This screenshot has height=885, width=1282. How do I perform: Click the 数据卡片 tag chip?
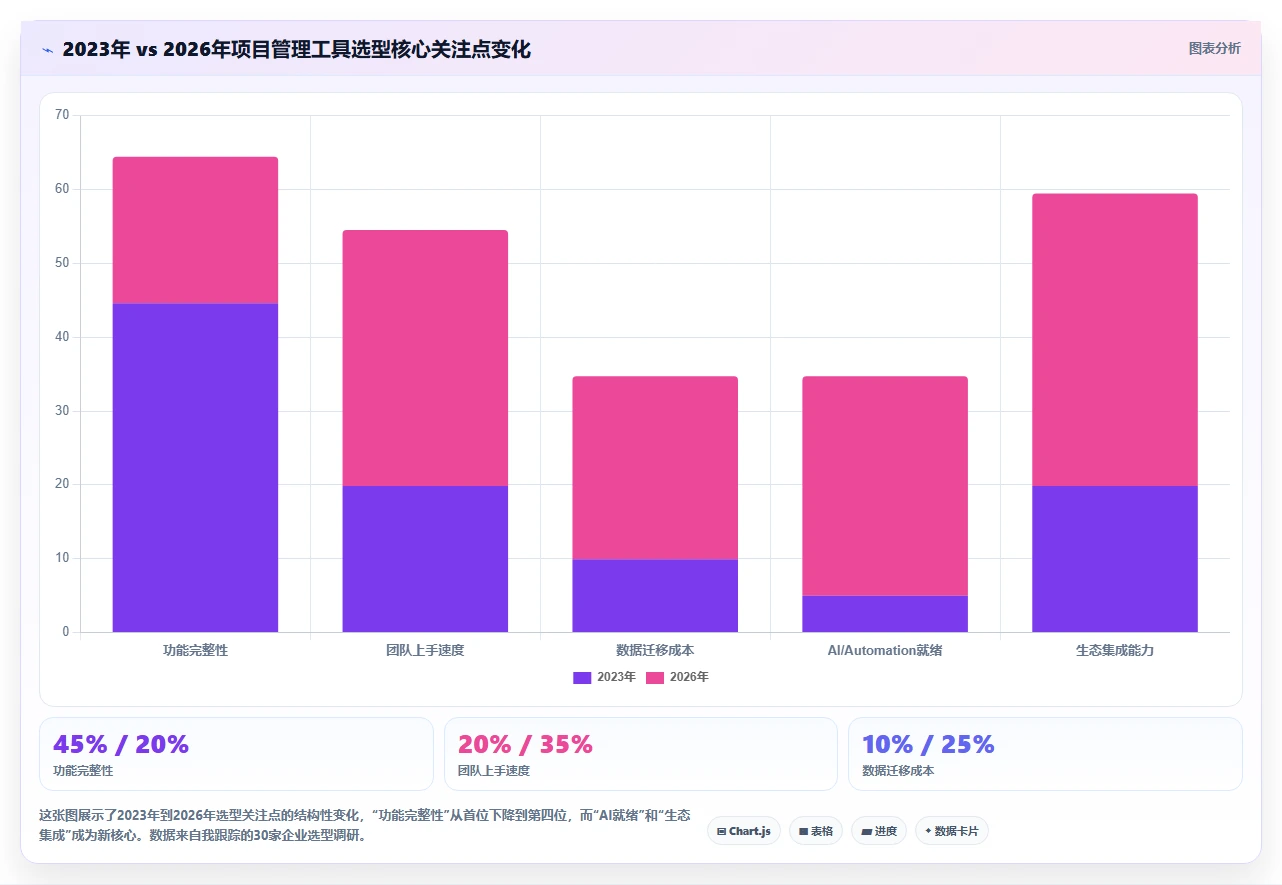(951, 831)
